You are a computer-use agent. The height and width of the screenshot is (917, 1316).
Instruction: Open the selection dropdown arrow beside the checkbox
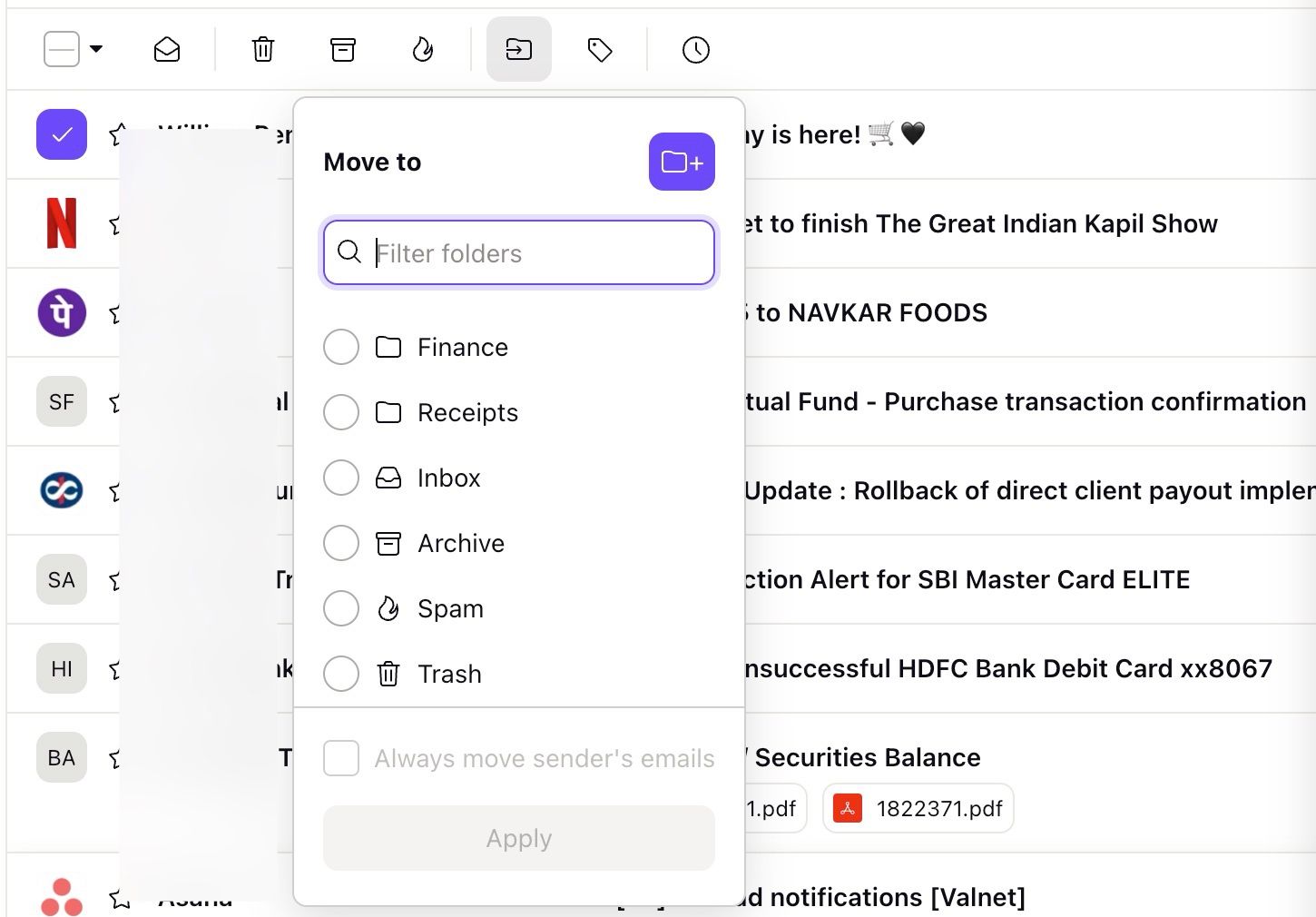[x=96, y=49]
